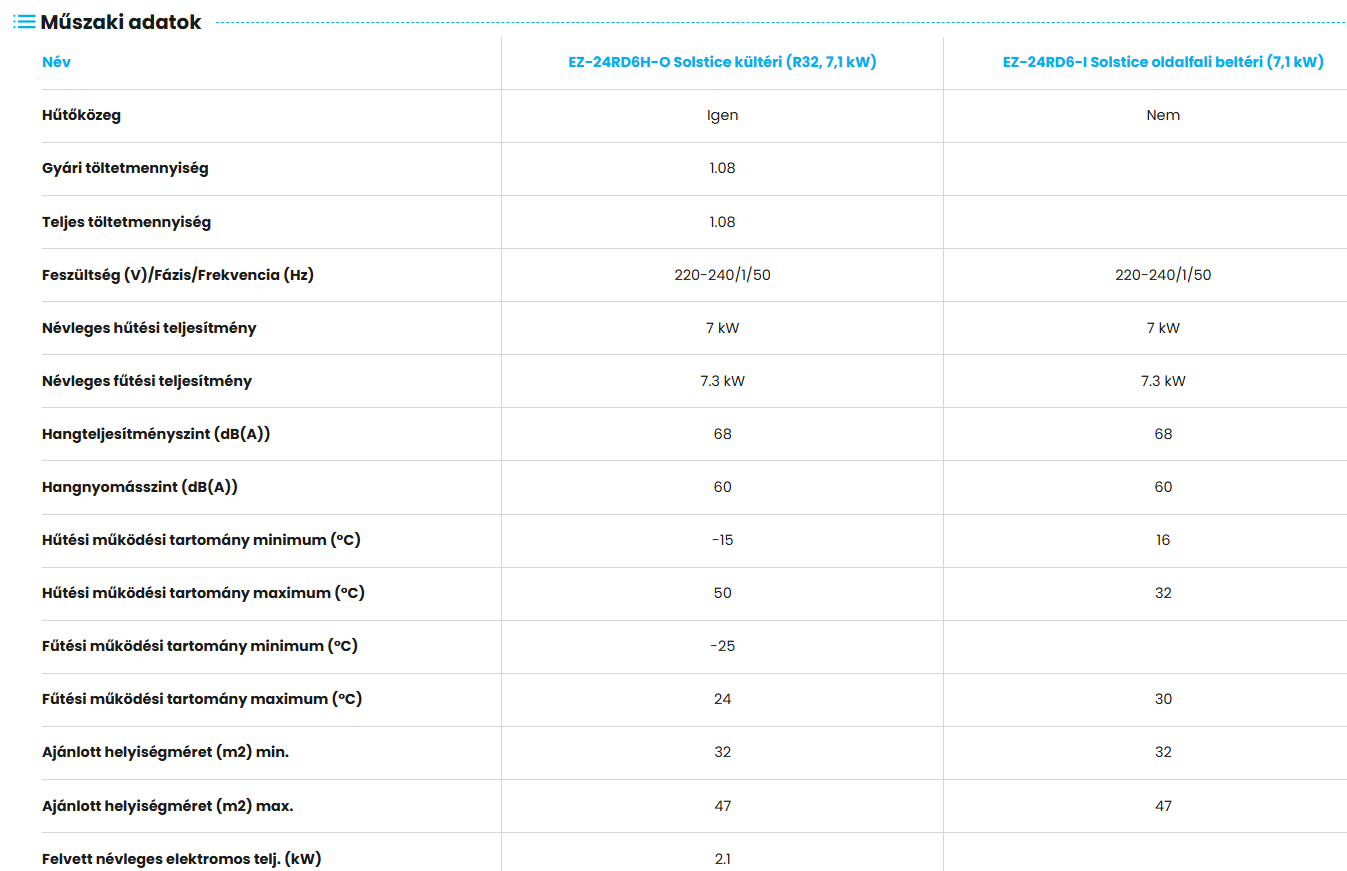Select outdoor unit sound power 68
This screenshot has width=1347, height=871.
coord(722,434)
